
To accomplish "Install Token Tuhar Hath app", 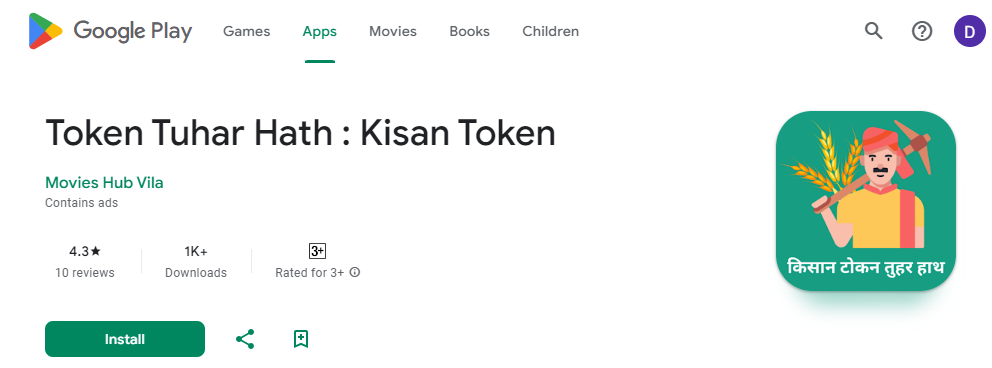I will coord(125,339).
